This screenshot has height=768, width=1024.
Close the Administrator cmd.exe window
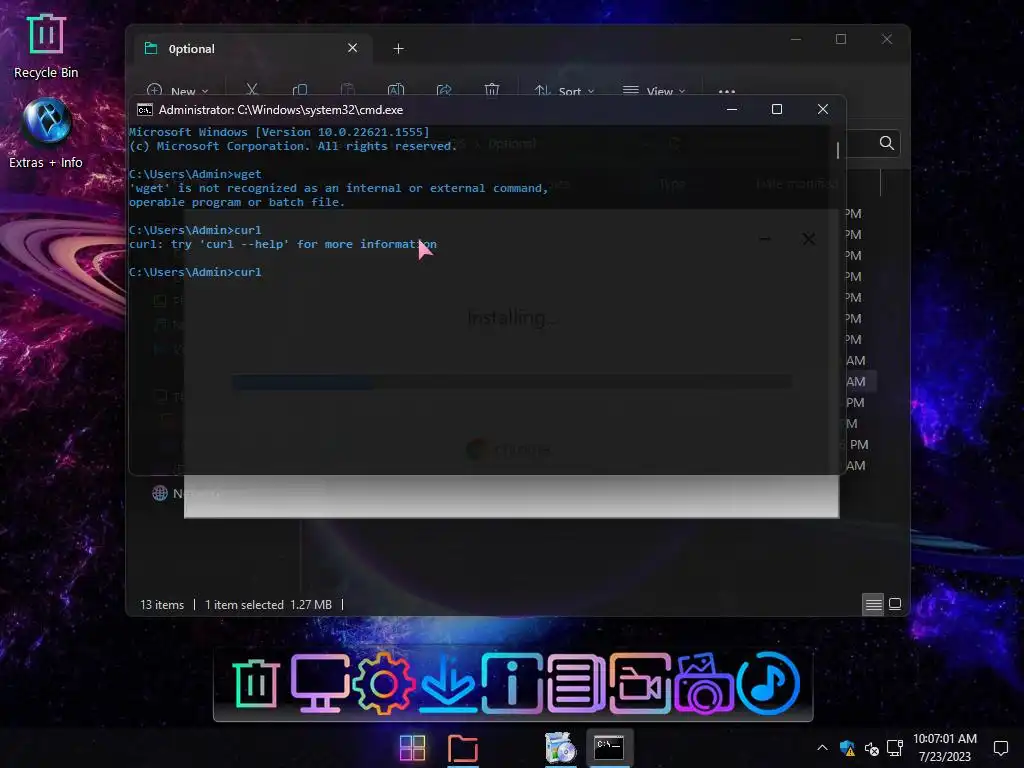pos(823,110)
